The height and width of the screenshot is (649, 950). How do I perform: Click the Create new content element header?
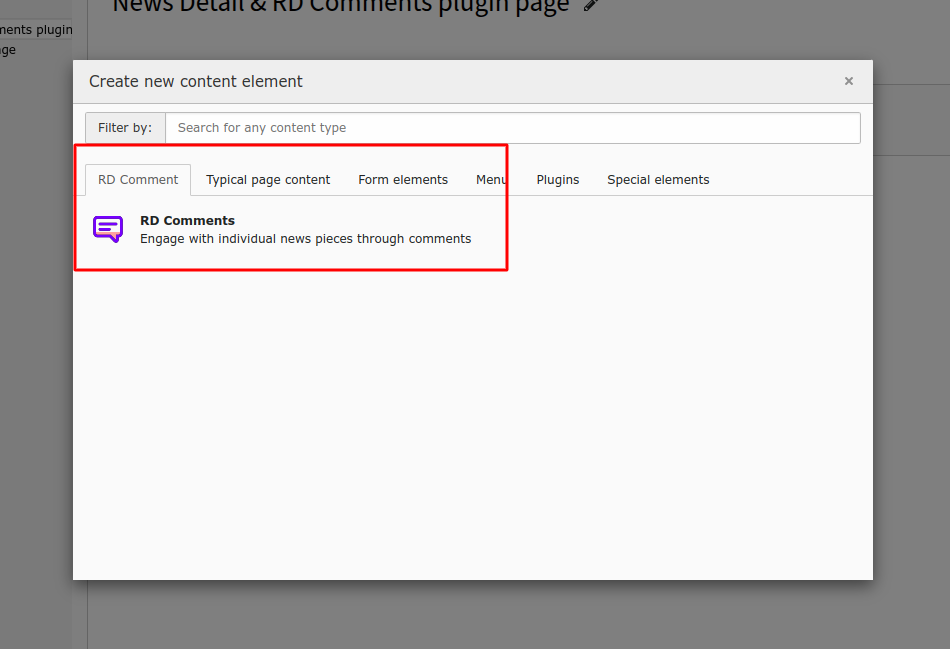click(195, 81)
